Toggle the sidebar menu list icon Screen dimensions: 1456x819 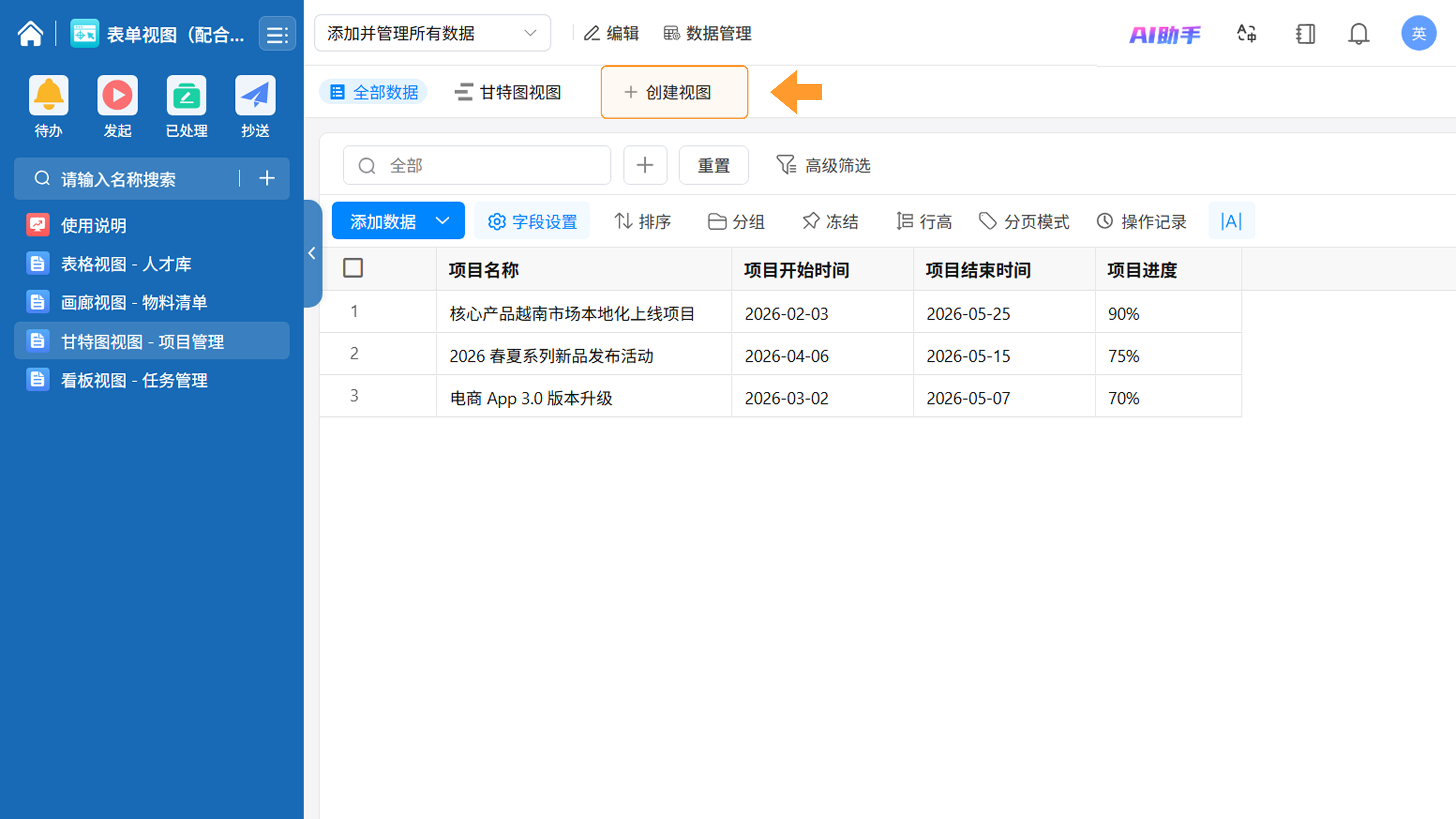(277, 35)
